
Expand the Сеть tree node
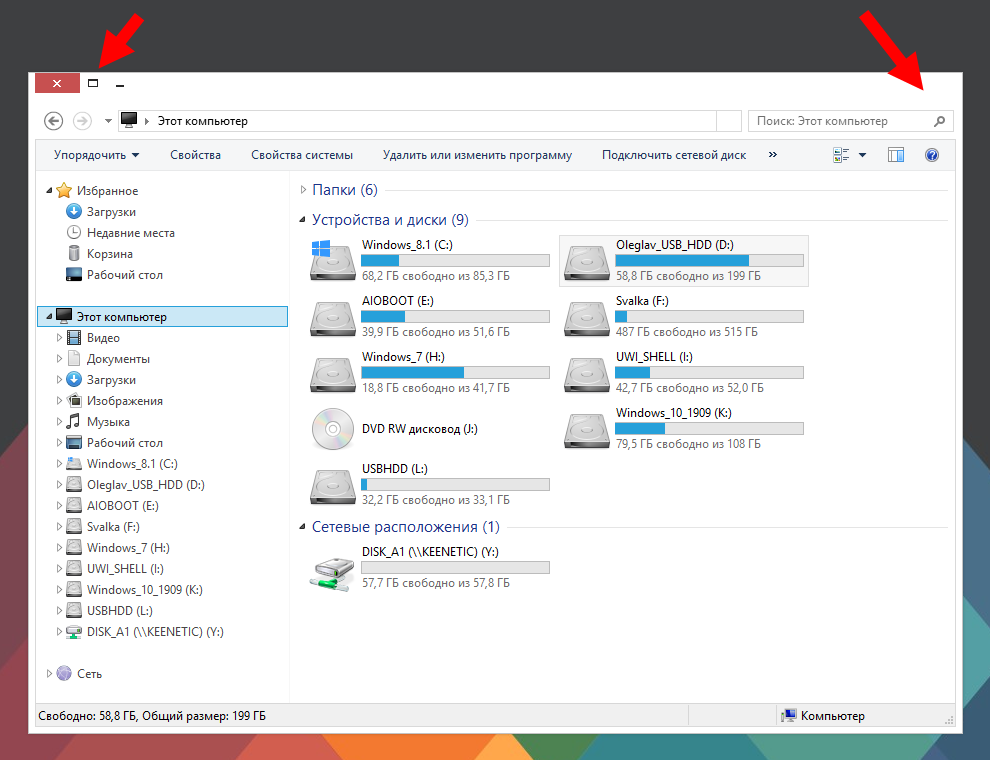pyautogui.click(x=49, y=674)
